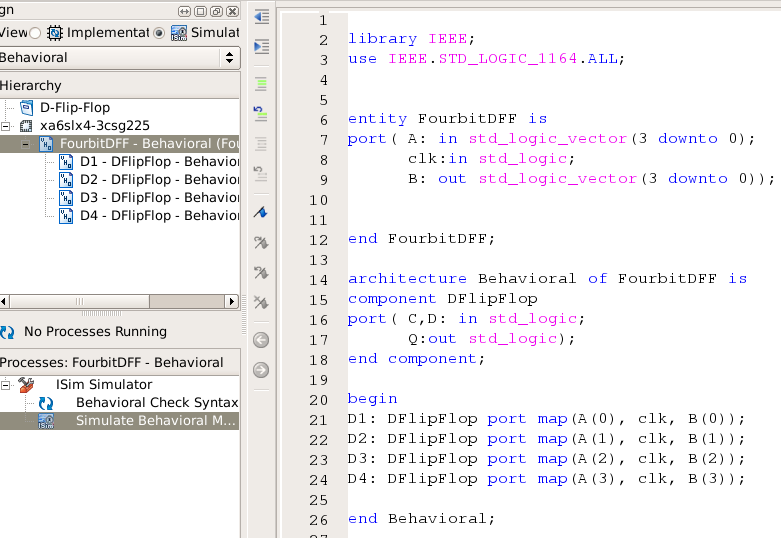Select D4 - DFlipFlop hierarchy row

(x=159, y=216)
